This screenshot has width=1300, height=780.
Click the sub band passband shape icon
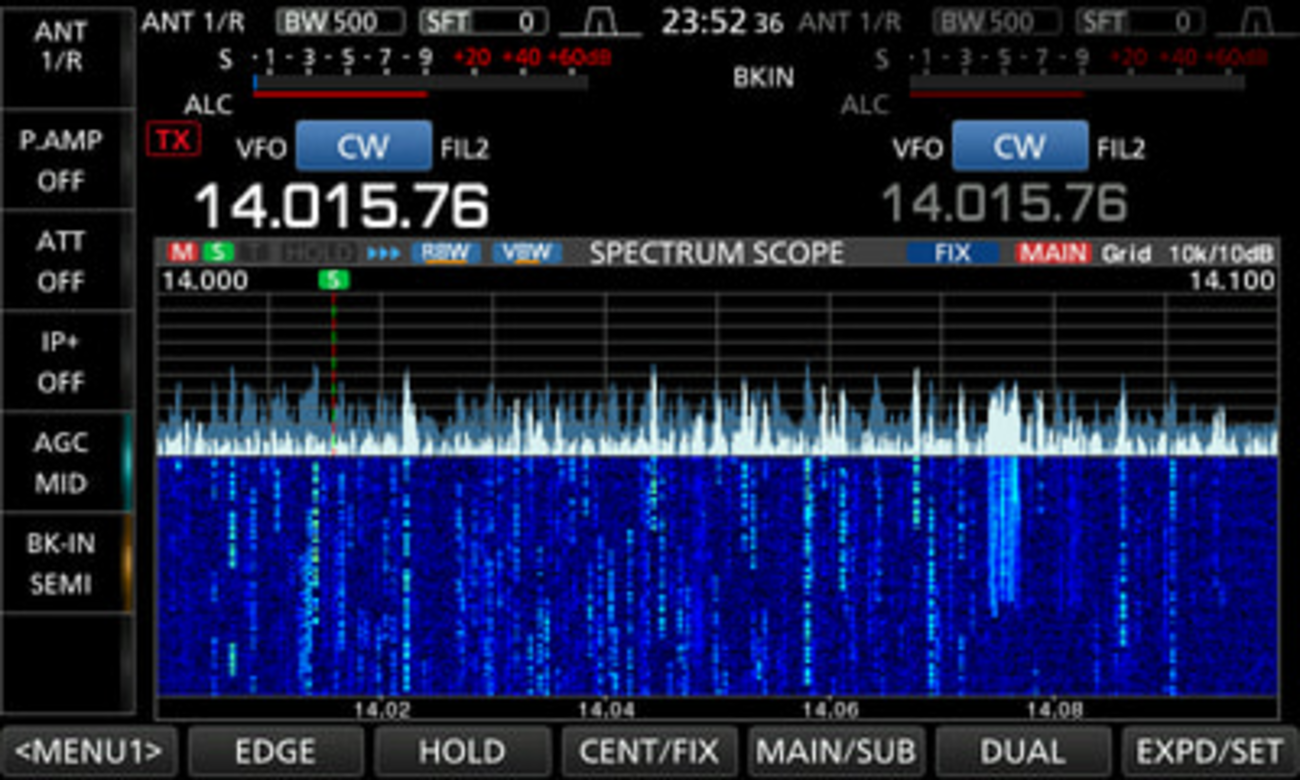1258,22
